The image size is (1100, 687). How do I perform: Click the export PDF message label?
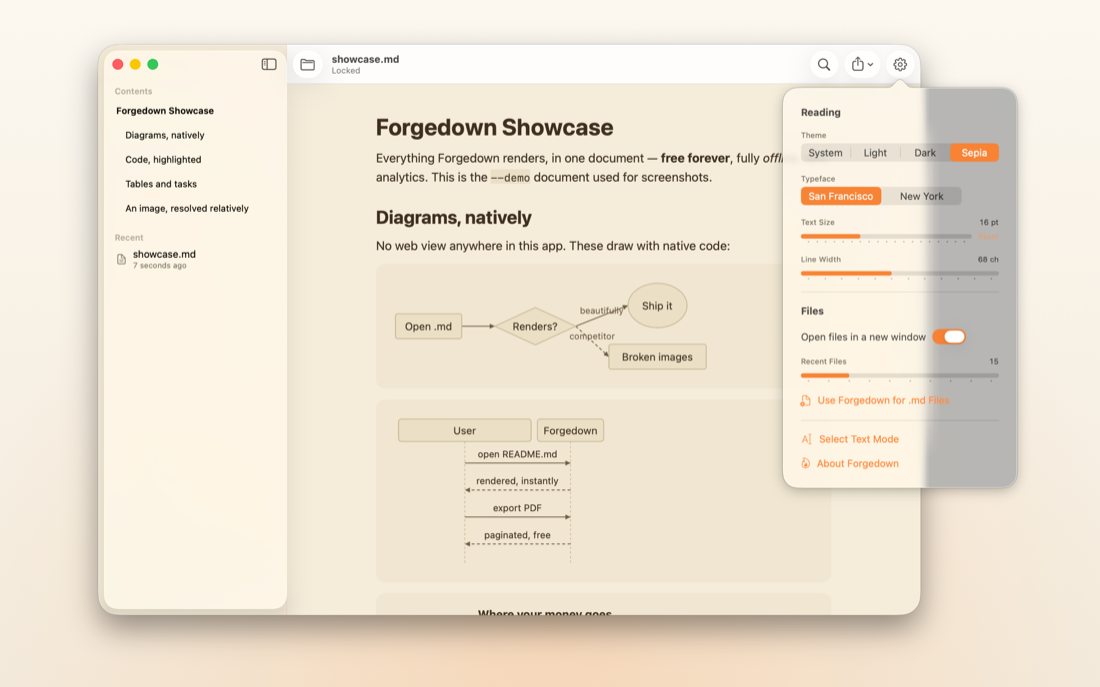click(517, 508)
